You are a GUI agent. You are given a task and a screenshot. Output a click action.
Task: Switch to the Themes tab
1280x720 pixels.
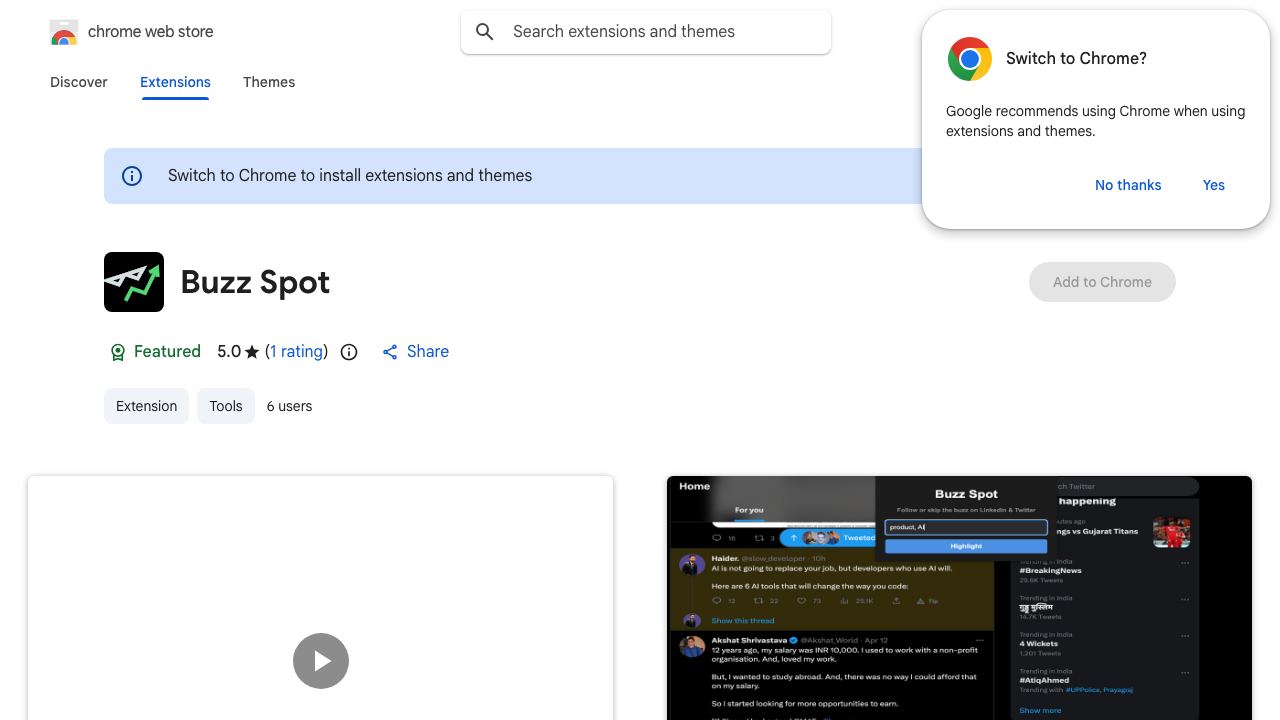pyautogui.click(x=269, y=82)
